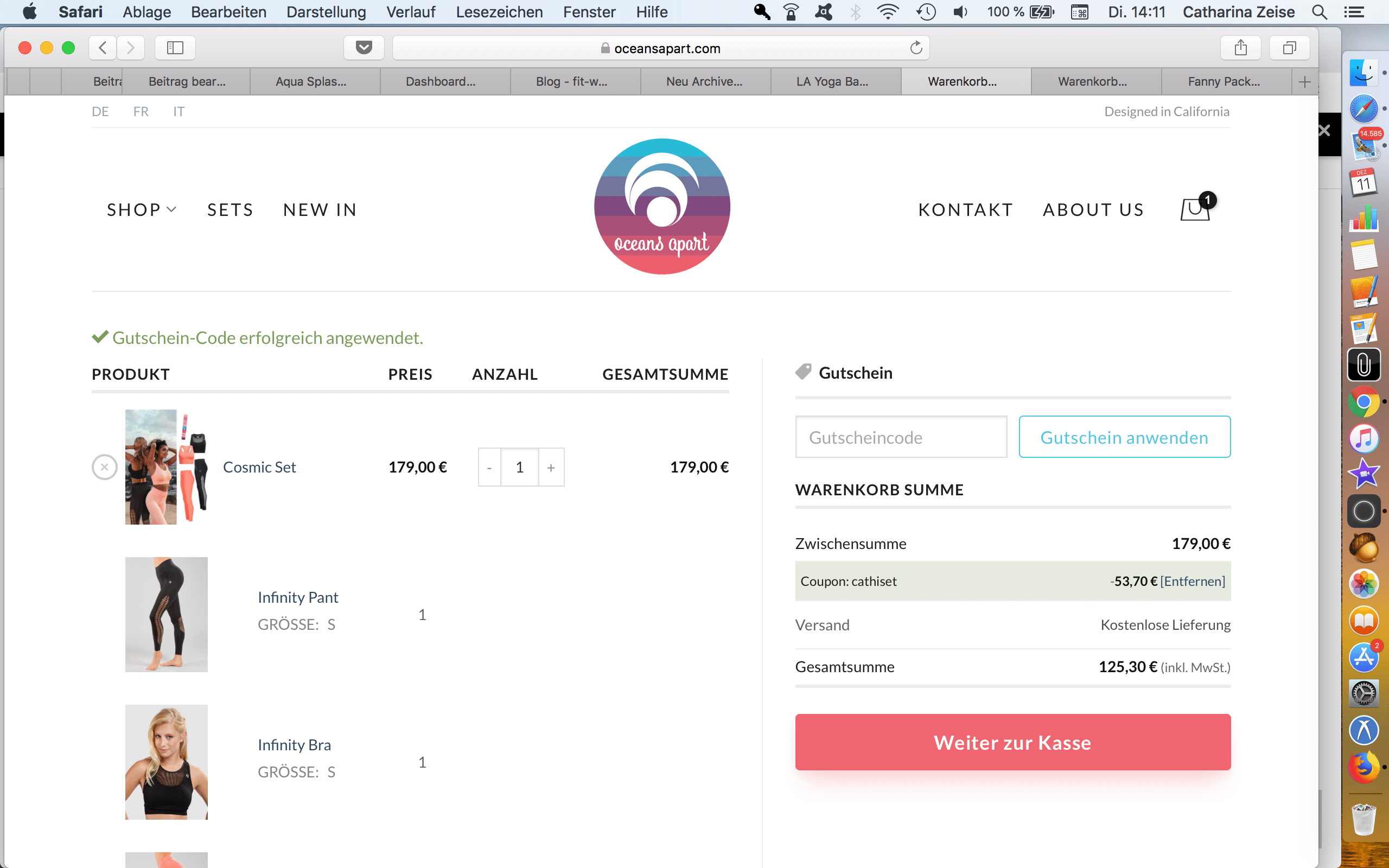Open the Ablage menu
Image resolution: width=1389 pixels, height=868 pixels.
(147, 12)
